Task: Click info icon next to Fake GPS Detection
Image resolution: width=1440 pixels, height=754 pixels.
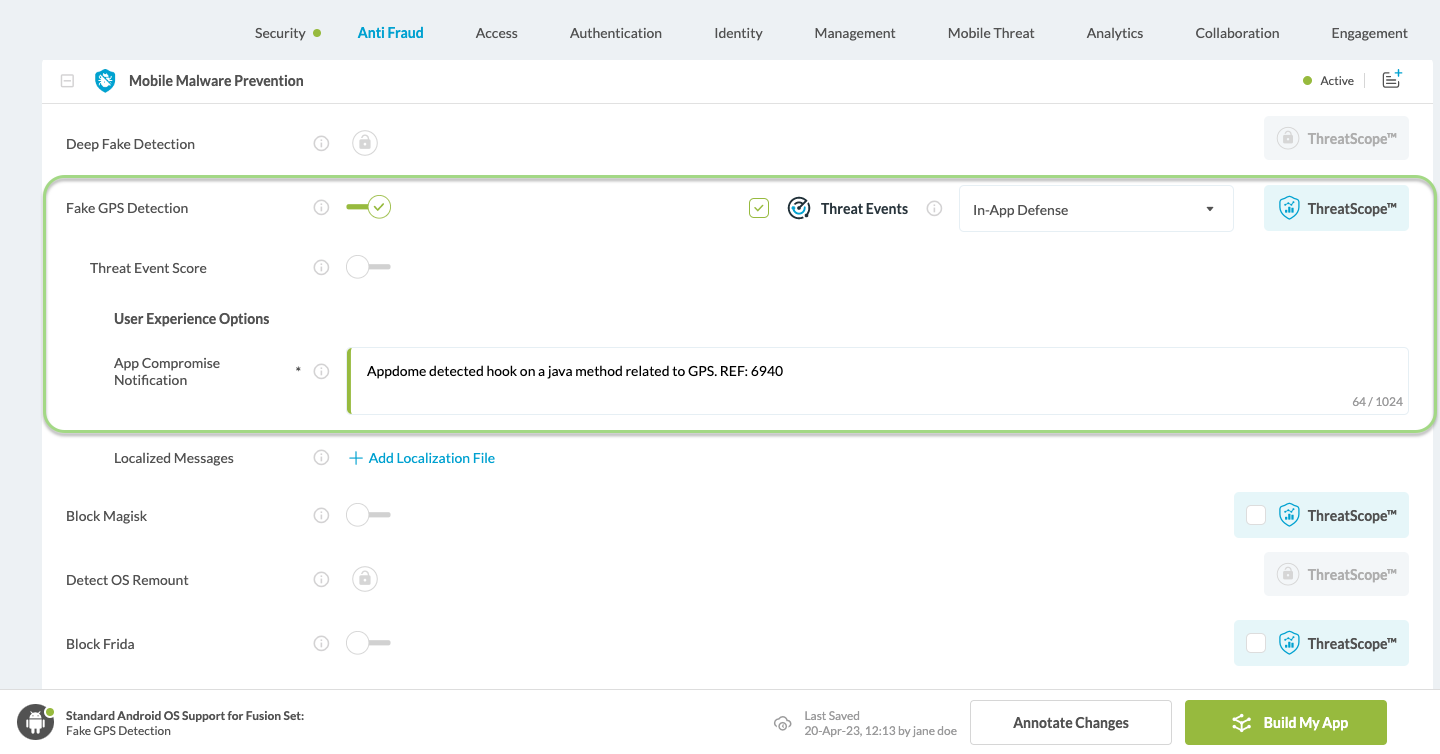Action: (321, 208)
